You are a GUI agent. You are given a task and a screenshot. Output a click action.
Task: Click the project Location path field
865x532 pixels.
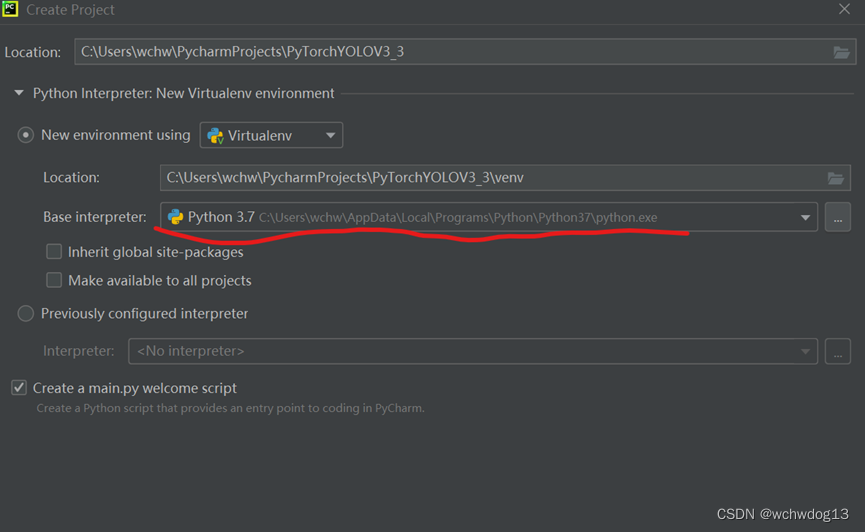pos(450,52)
